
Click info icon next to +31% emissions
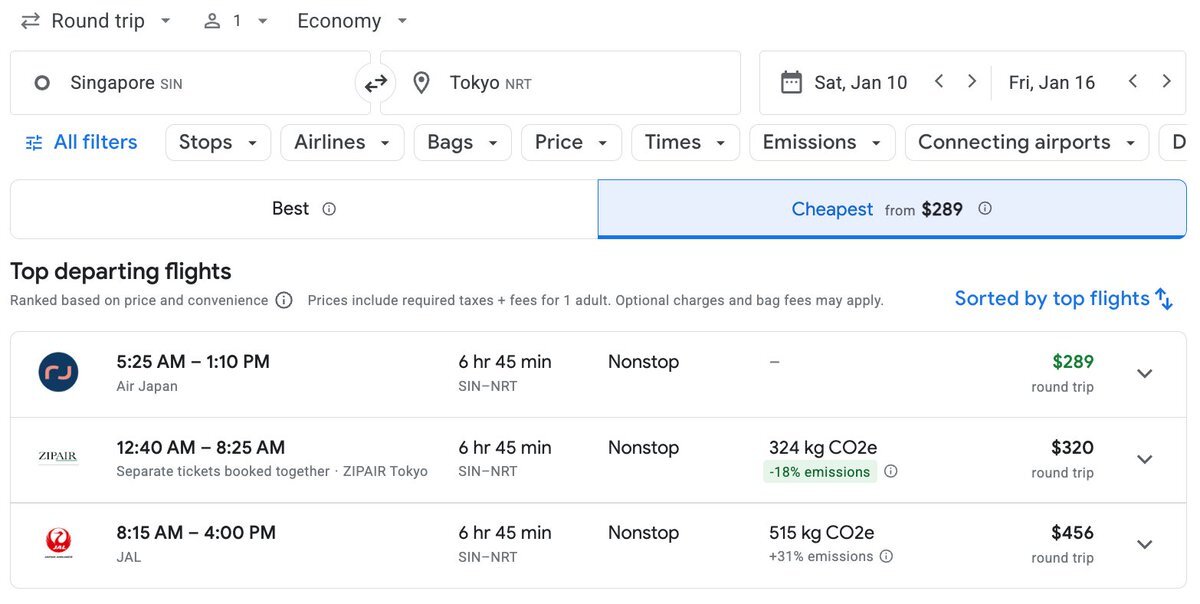(x=886, y=557)
